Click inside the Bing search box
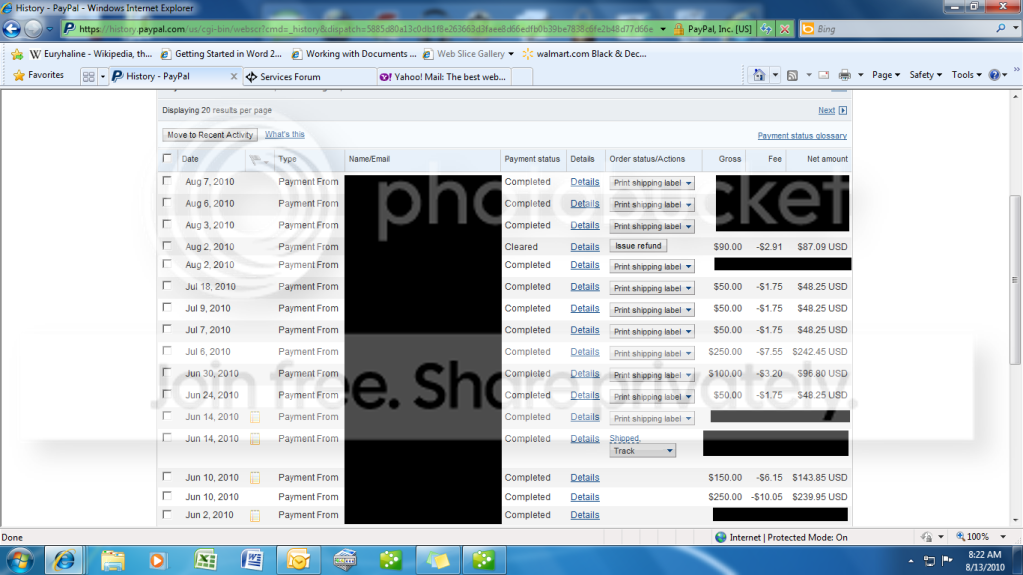The height and width of the screenshot is (575, 1023). pyautogui.click(x=904, y=29)
